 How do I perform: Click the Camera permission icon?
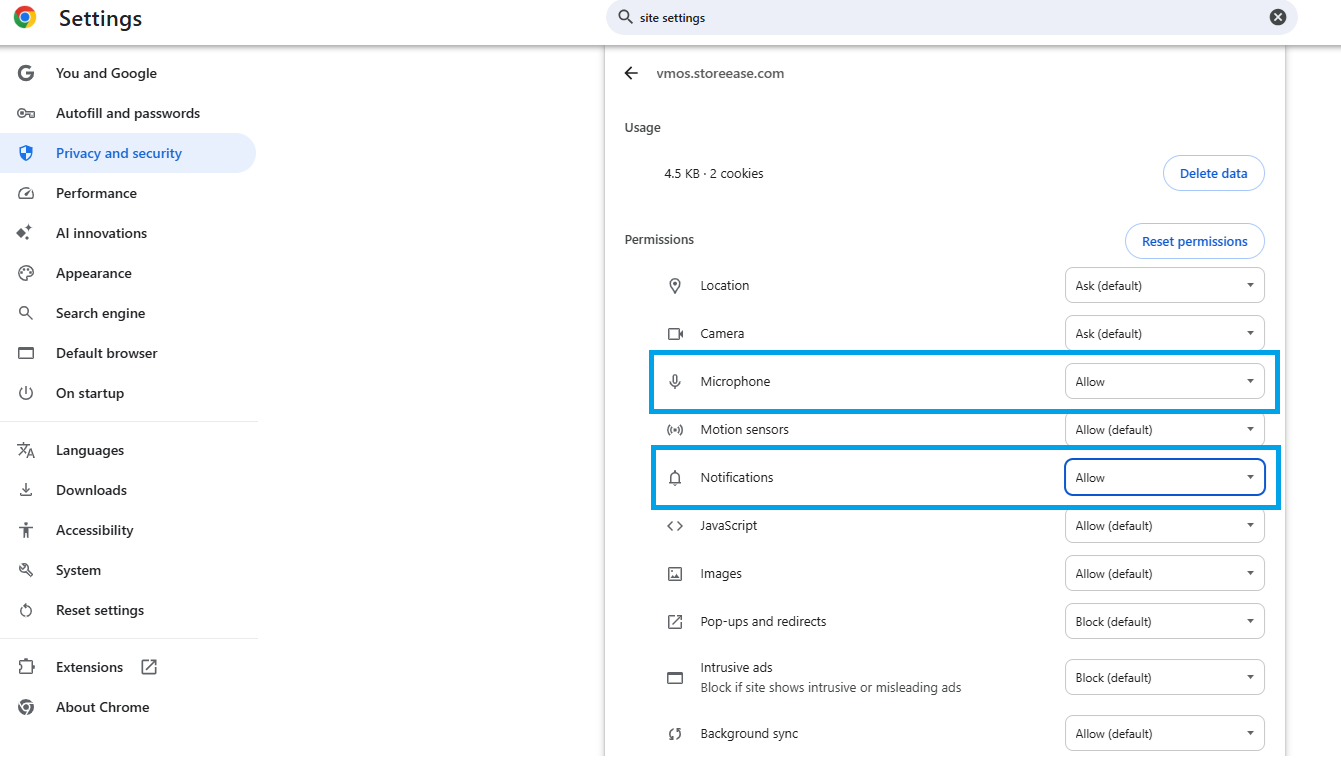[x=675, y=333]
